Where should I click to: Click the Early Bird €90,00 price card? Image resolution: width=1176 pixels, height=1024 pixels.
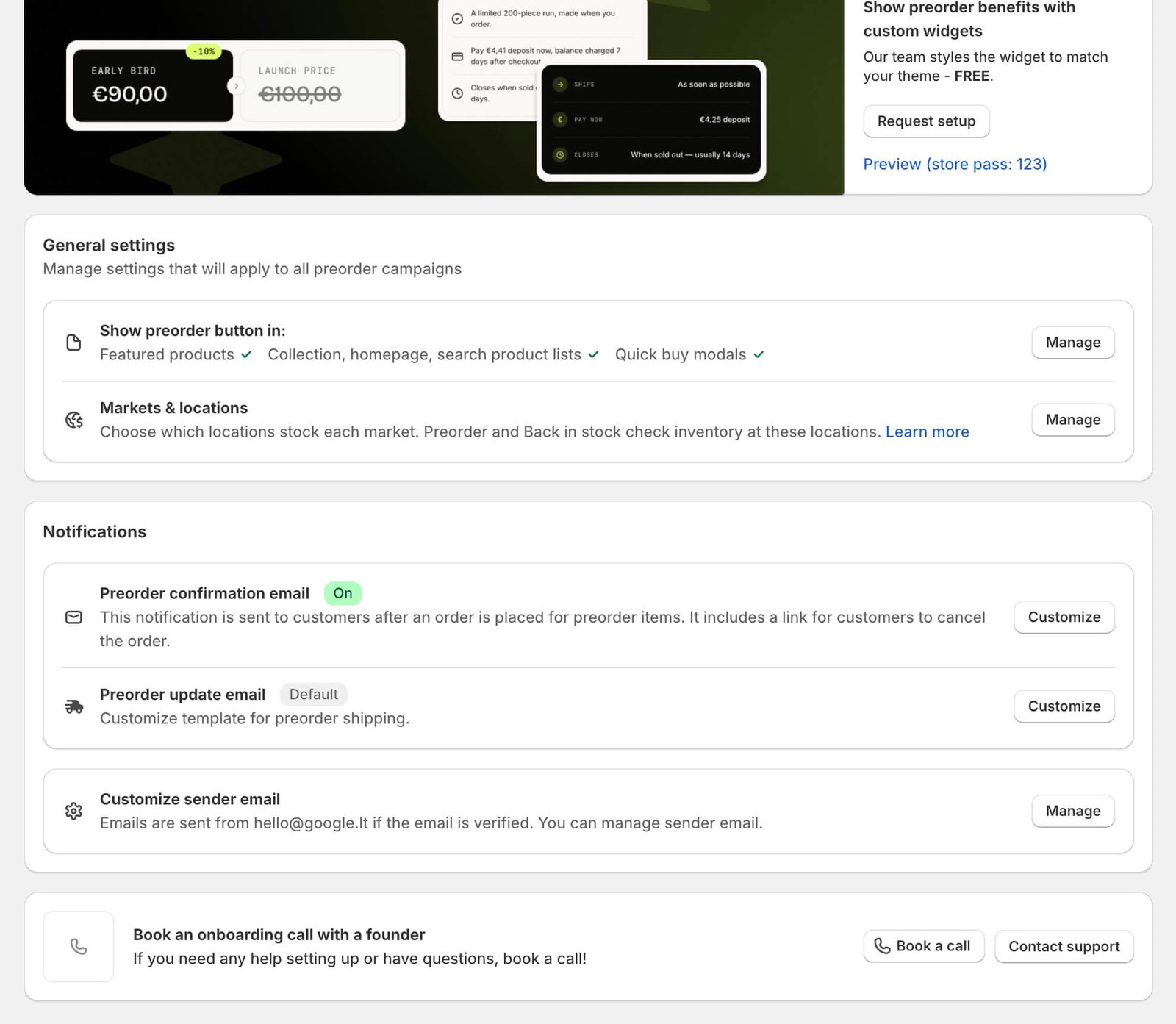(153, 85)
